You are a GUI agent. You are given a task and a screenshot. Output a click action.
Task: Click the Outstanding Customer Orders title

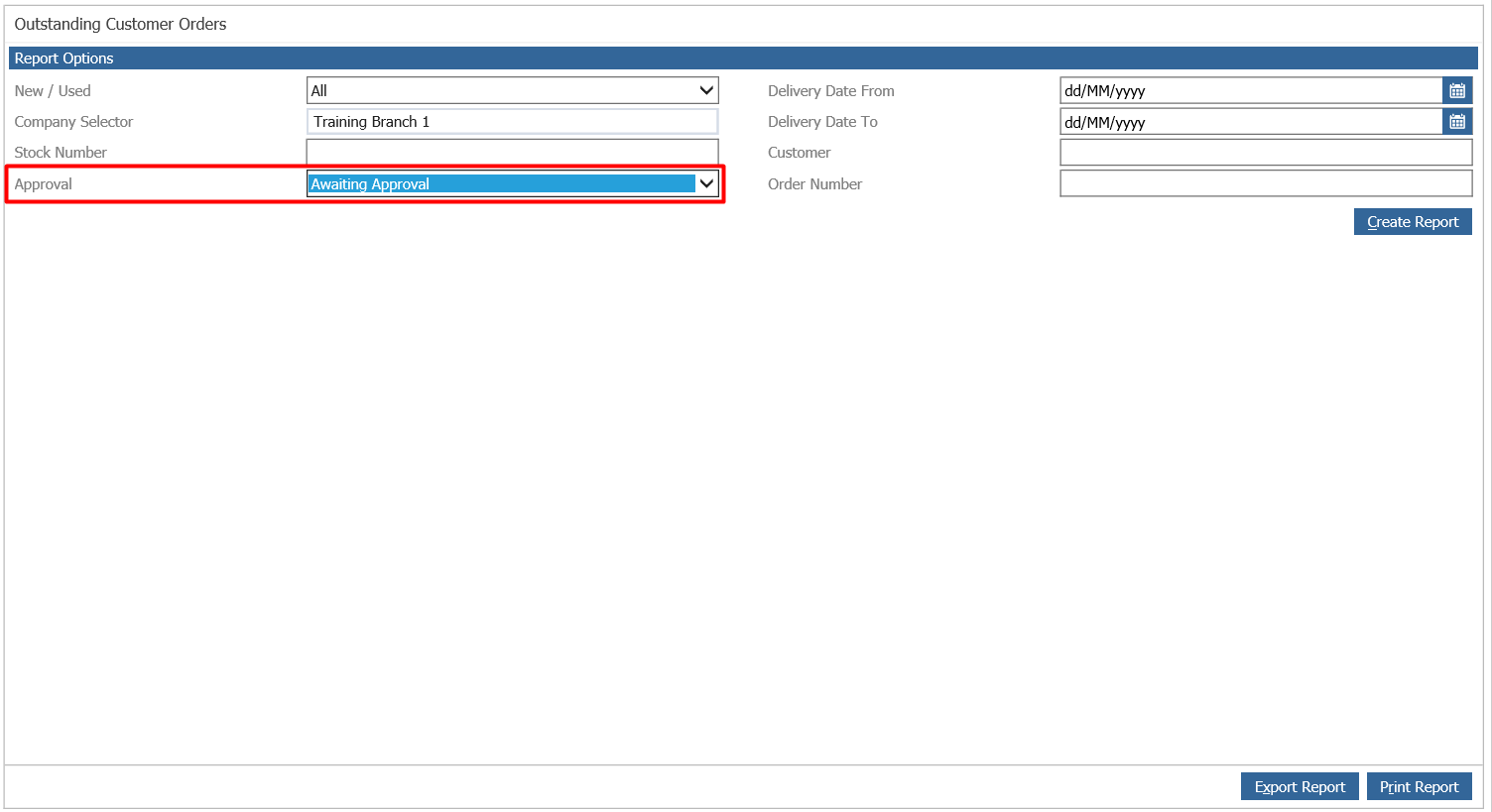(120, 25)
